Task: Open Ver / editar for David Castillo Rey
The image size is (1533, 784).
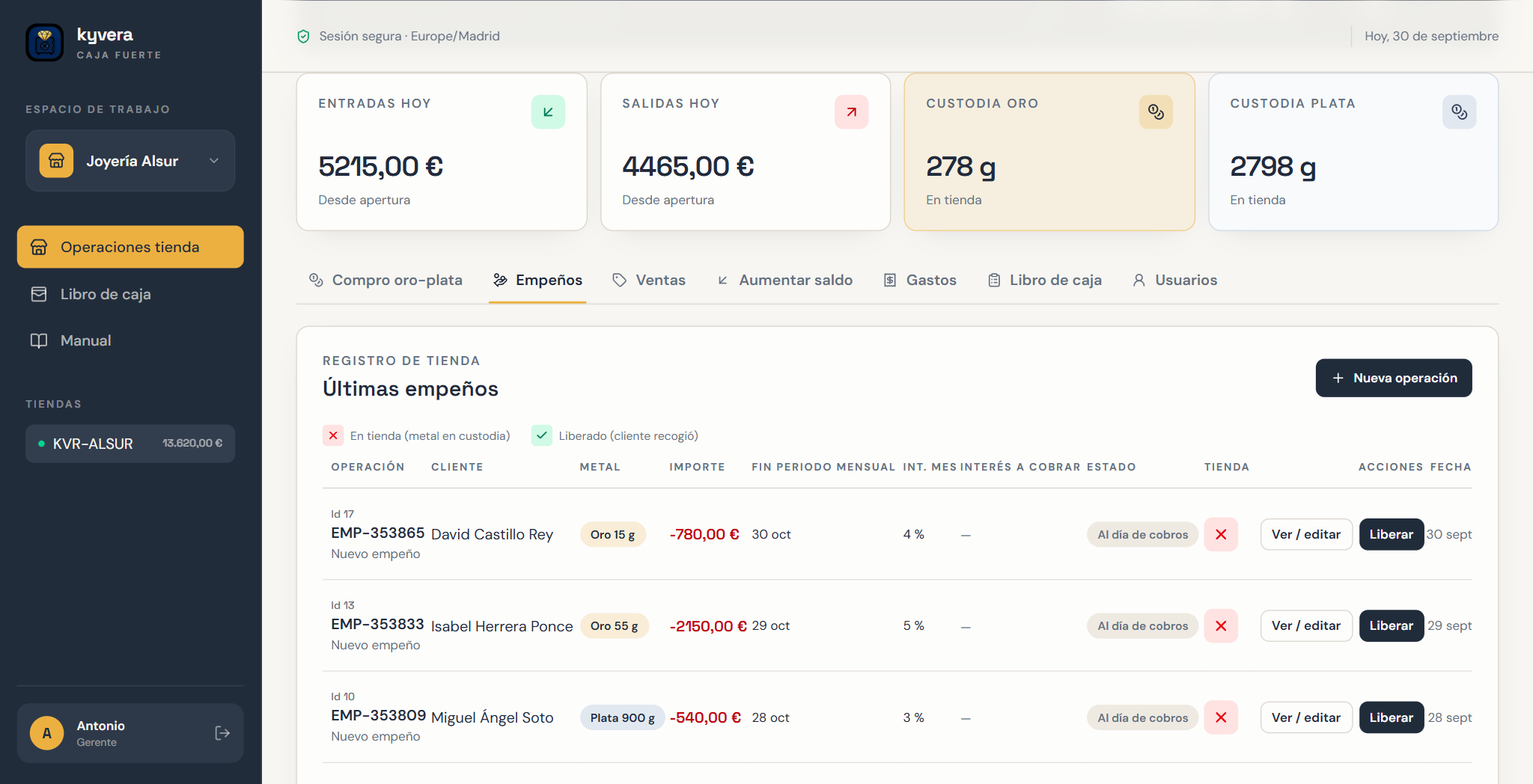Action: tap(1306, 534)
